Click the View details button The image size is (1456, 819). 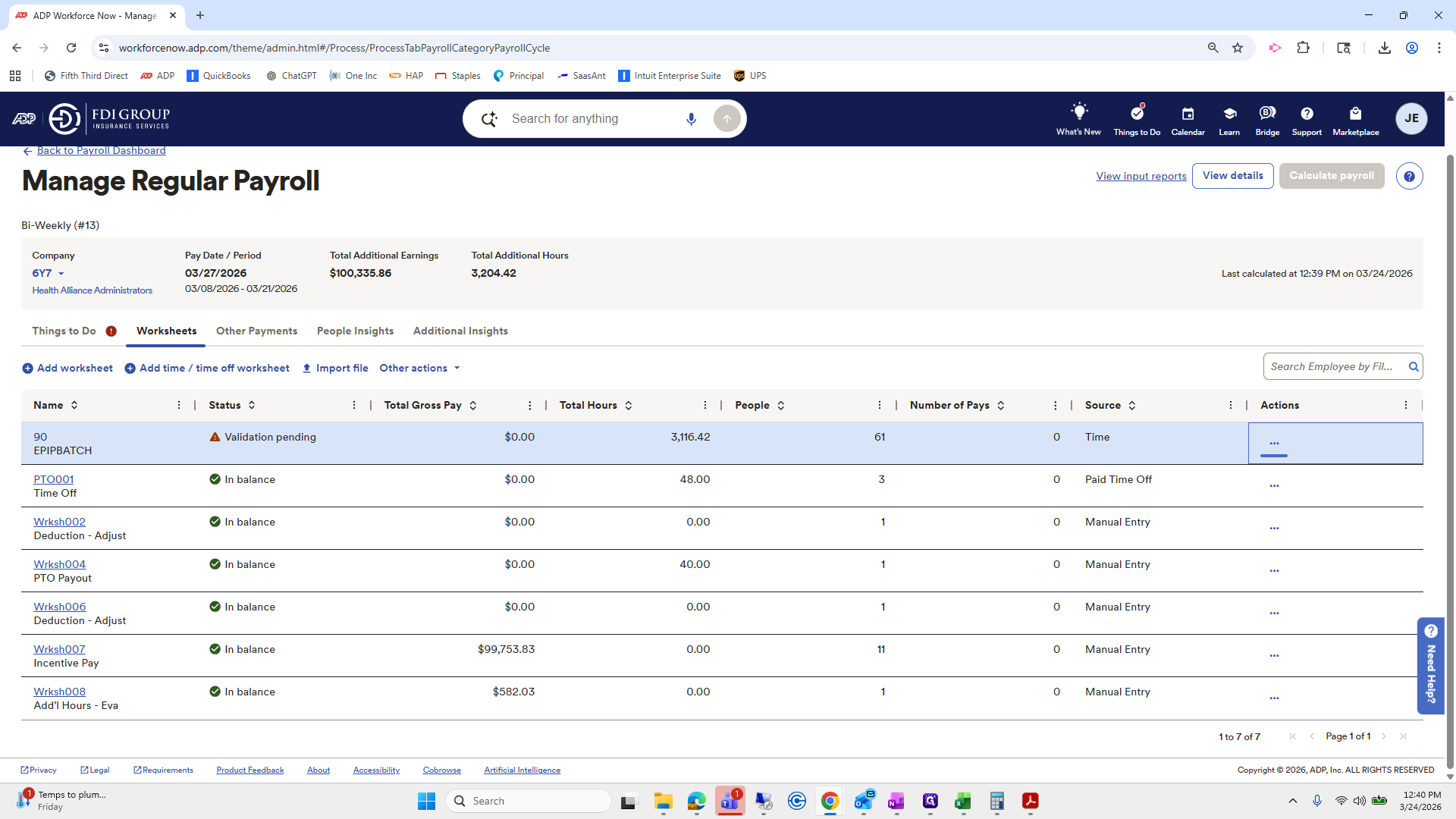1232,176
